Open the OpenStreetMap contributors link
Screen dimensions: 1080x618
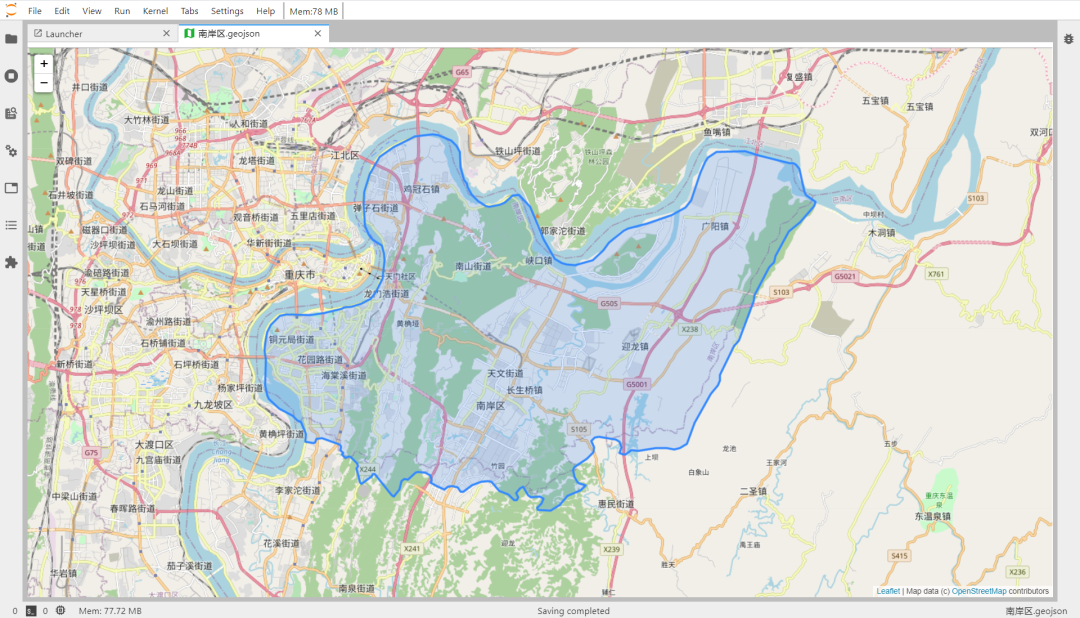click(x=979, y=591)
